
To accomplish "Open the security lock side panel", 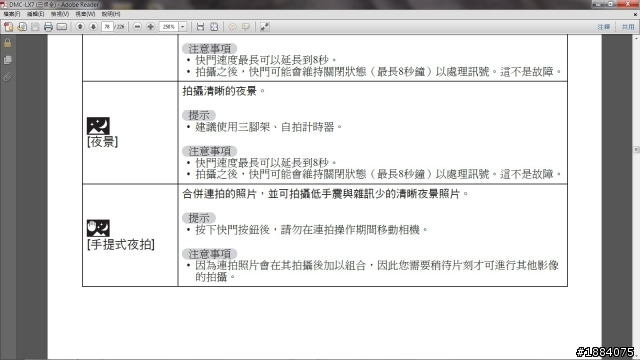I will pos(7,42).
